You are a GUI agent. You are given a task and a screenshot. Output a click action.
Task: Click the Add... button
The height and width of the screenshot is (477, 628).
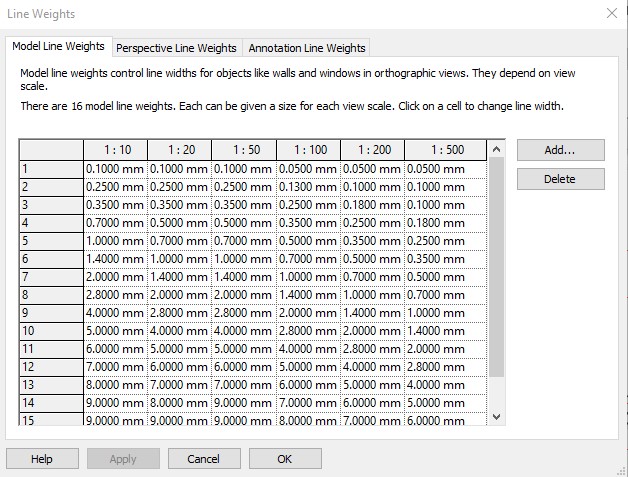click(x=560, y=150)
